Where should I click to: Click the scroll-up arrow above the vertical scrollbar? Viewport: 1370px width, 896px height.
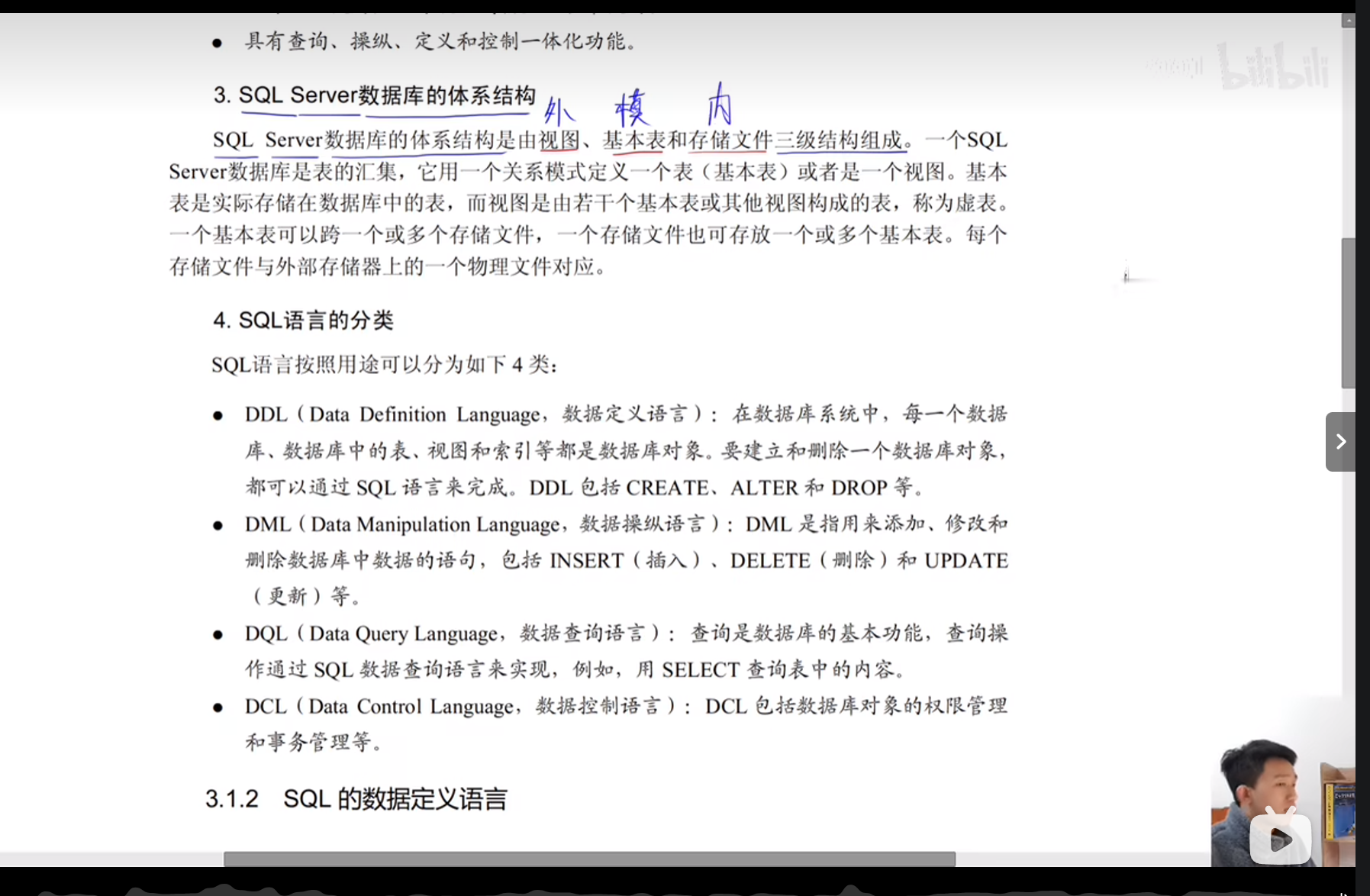[1349, 21]
